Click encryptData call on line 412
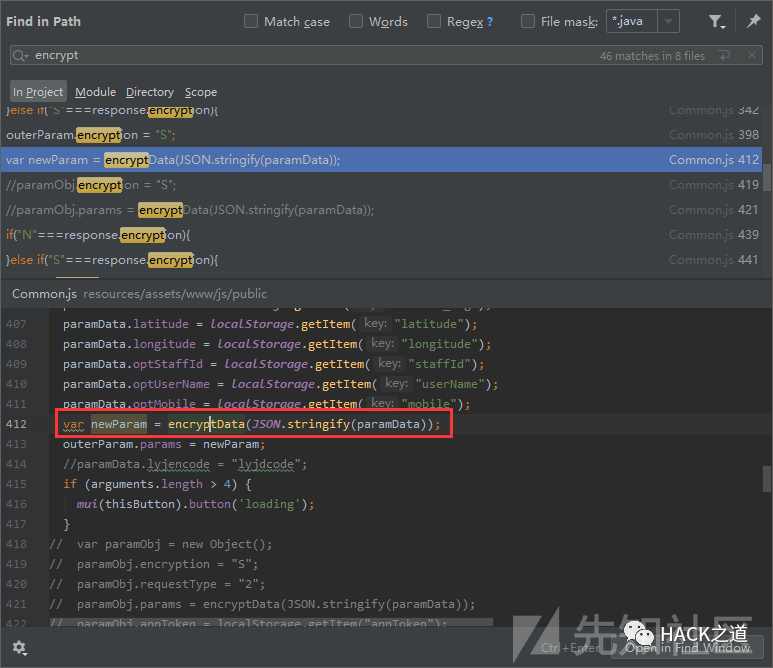The height and width of the screenshot is (668, 773). pyautogui.click(x=206, y=424)
